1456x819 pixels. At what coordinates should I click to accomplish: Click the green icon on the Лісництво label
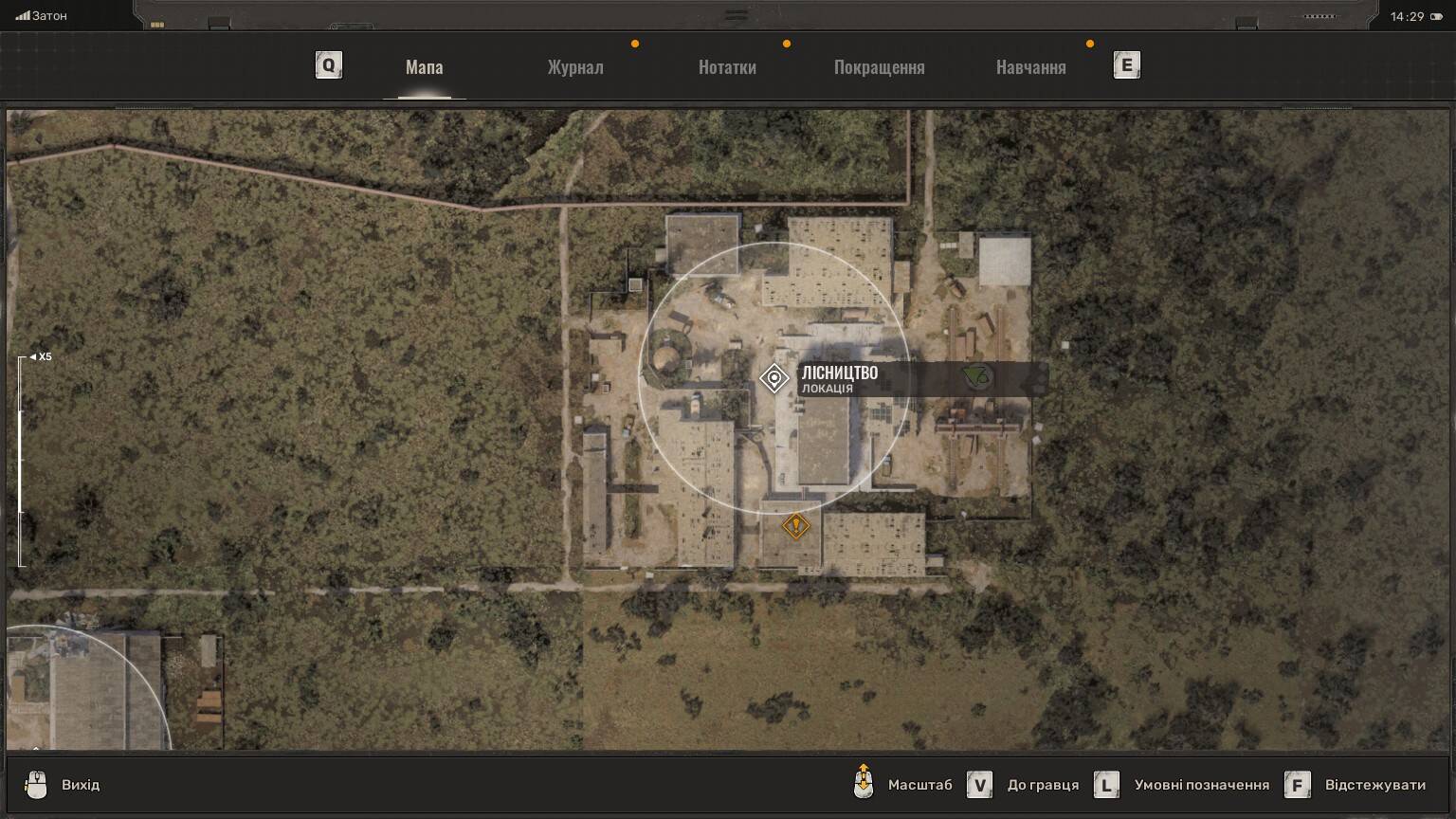(976, 377)
